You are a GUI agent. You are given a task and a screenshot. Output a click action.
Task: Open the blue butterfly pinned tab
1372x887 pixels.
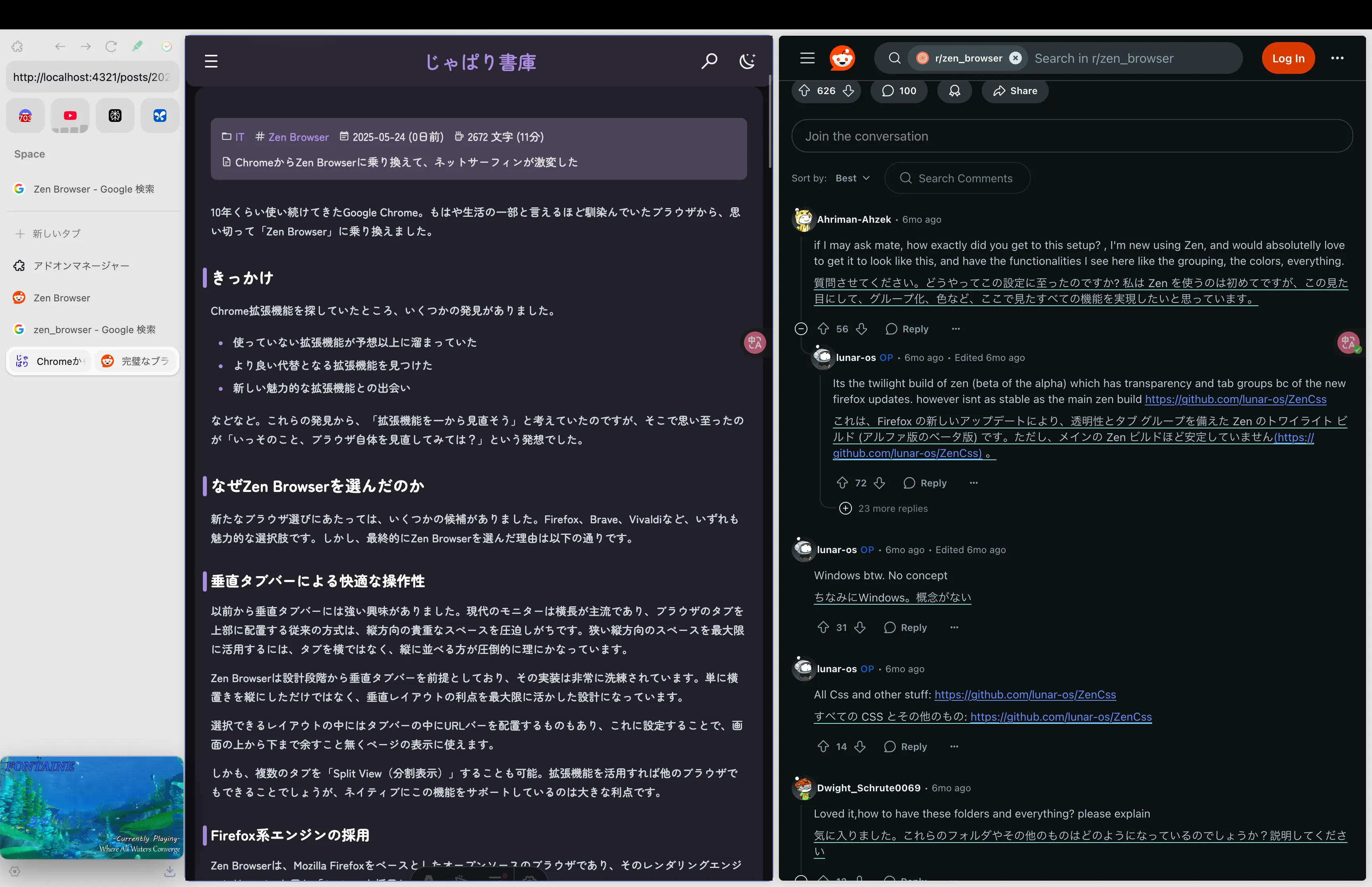(160, 116)
